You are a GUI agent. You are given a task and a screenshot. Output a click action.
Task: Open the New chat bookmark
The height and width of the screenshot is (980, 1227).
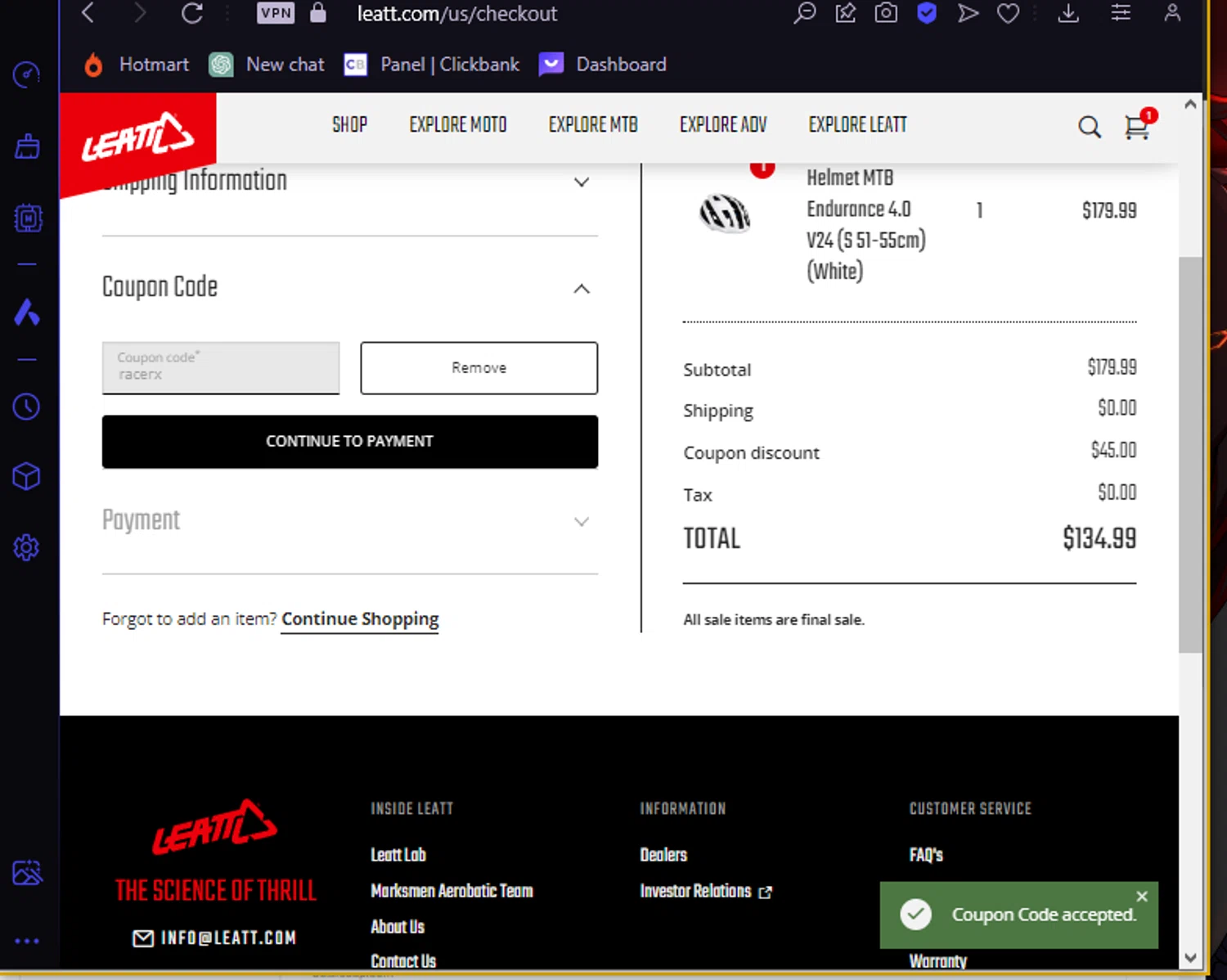point(267,65)
